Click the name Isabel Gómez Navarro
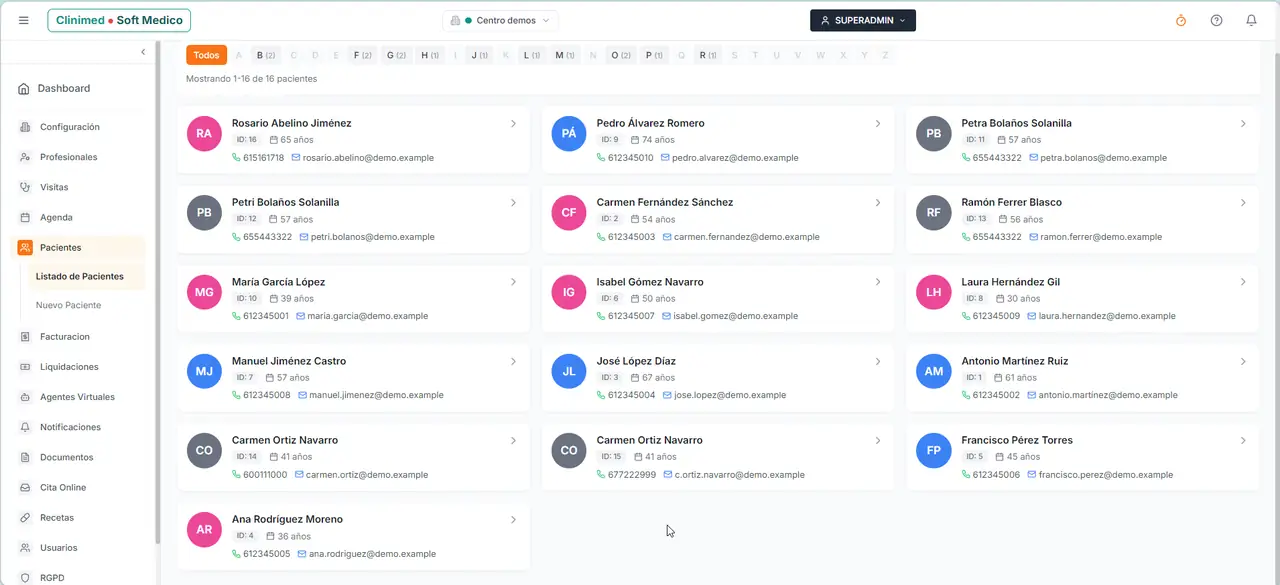Image resolution: width=1280 pixels, height=585 pixels. coord(650,282)
